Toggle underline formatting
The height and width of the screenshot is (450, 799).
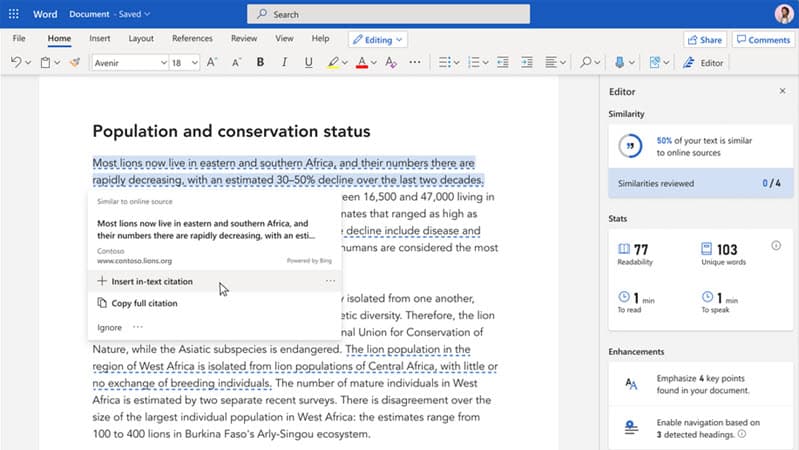click(308, 62)
